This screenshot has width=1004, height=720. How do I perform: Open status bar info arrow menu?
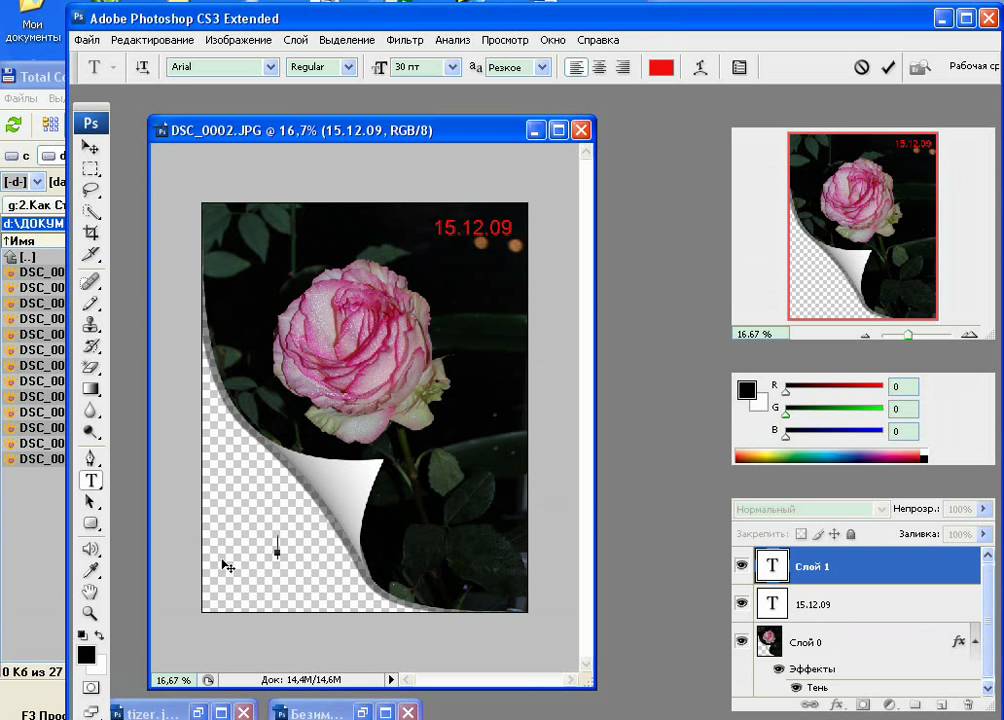(x=391, y=680)
